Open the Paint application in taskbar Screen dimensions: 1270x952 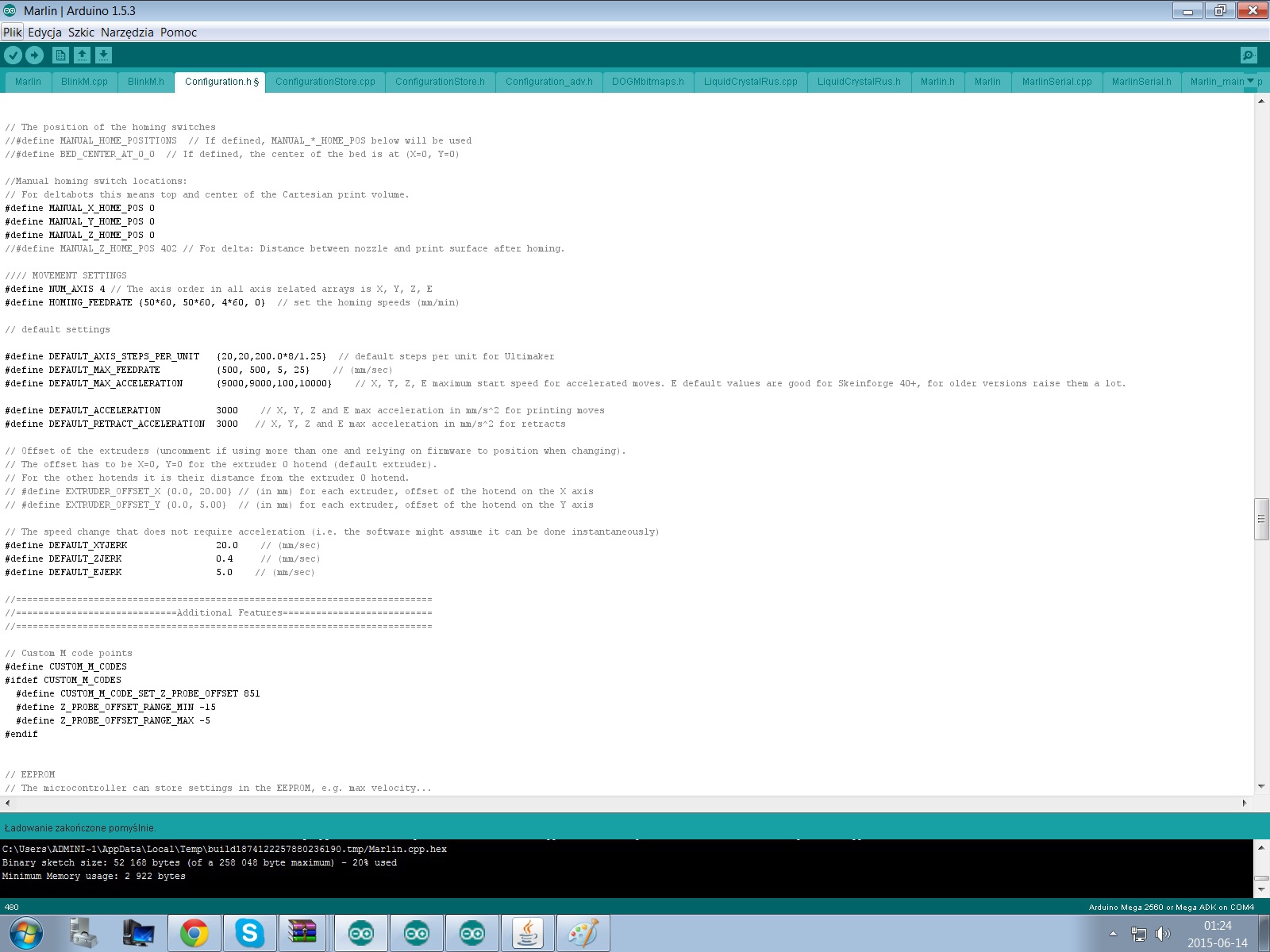click(583, 933)
